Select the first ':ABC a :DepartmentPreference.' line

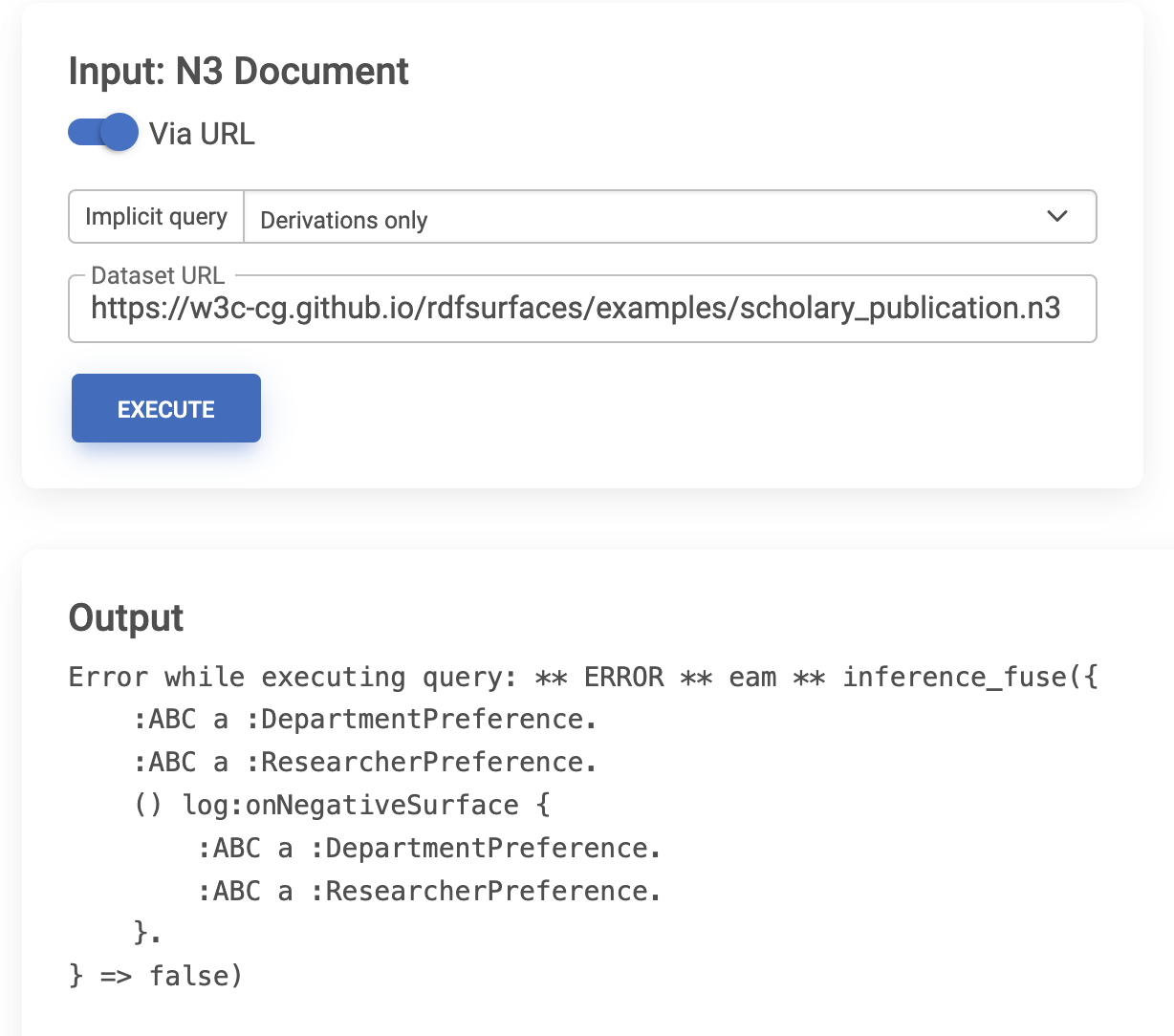tap(365, 720)
